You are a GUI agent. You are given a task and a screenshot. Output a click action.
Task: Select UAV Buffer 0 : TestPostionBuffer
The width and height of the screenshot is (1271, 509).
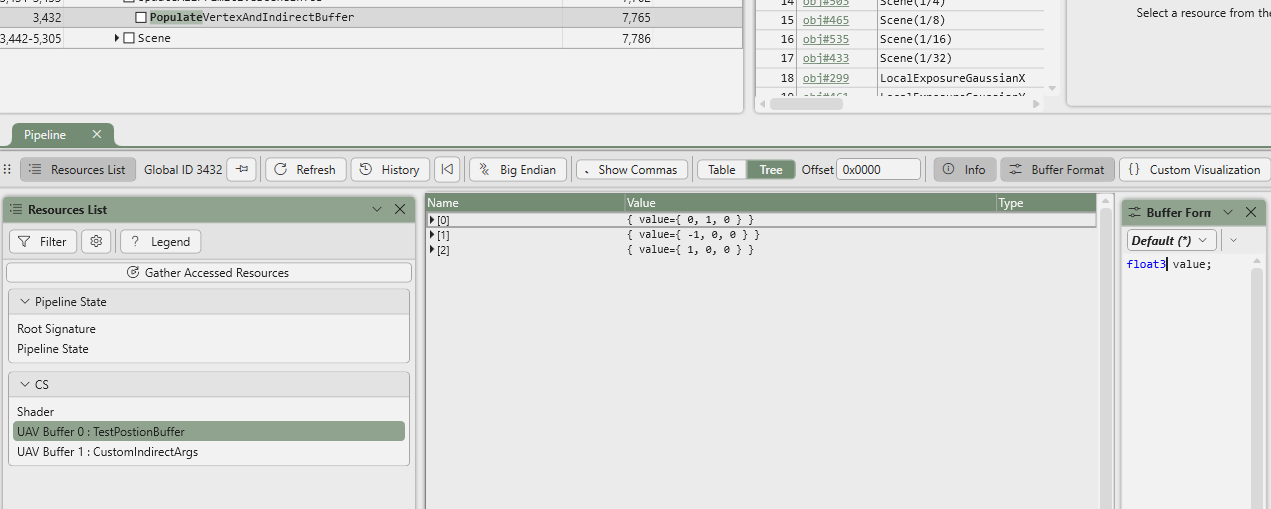tap(209, 431)
